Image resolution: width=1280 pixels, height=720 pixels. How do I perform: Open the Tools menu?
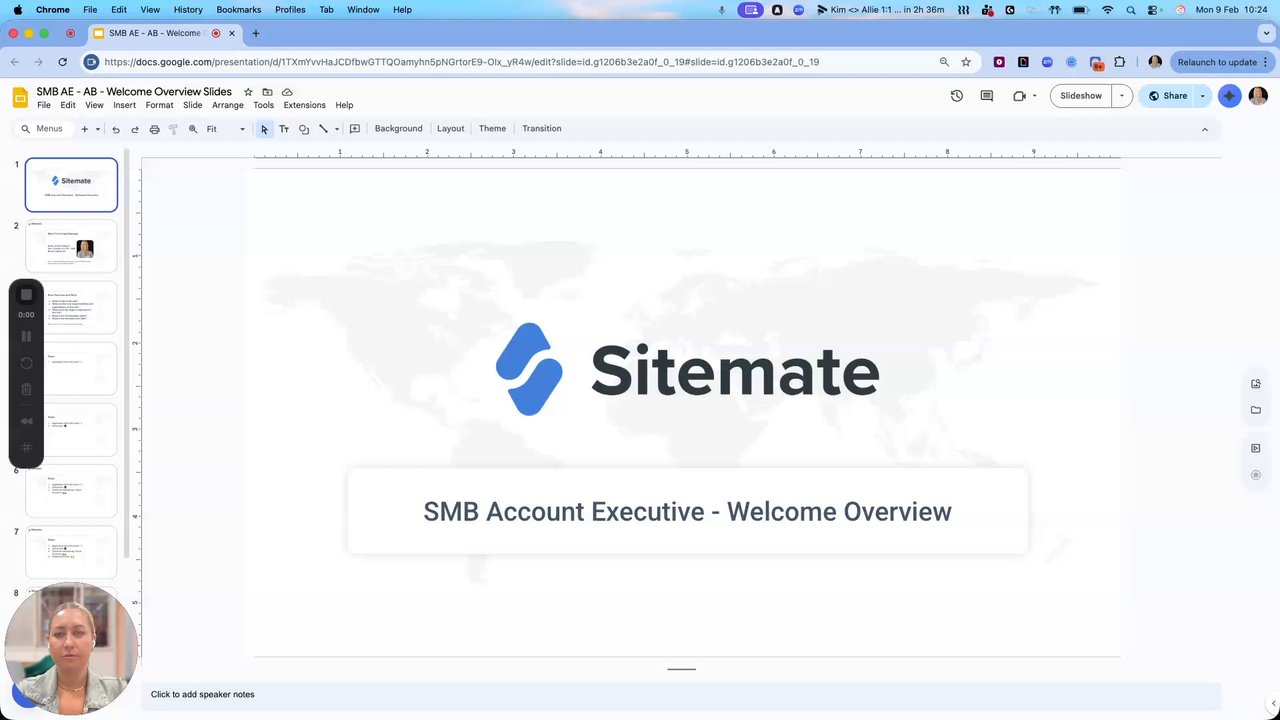263,105
